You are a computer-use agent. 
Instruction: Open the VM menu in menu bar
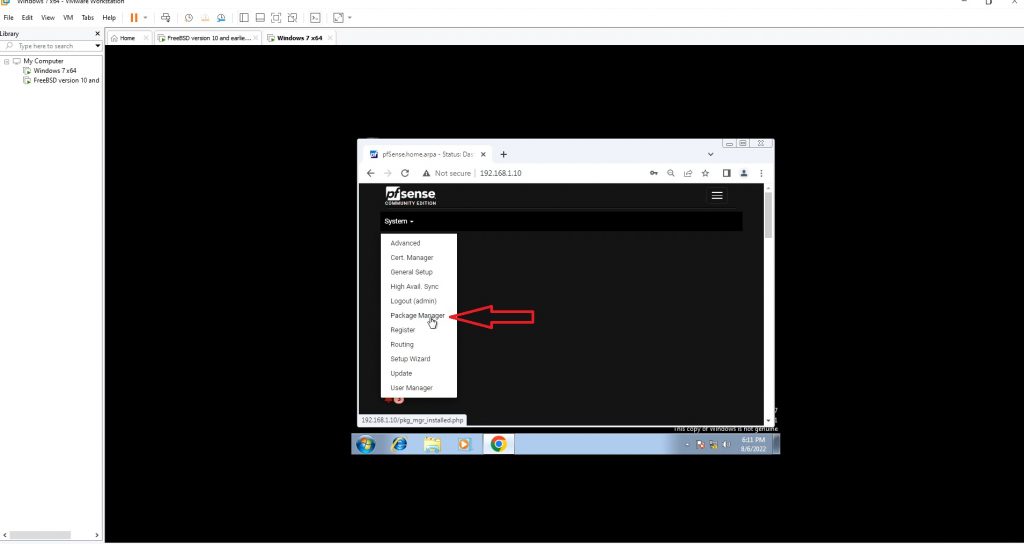[68, 17]
